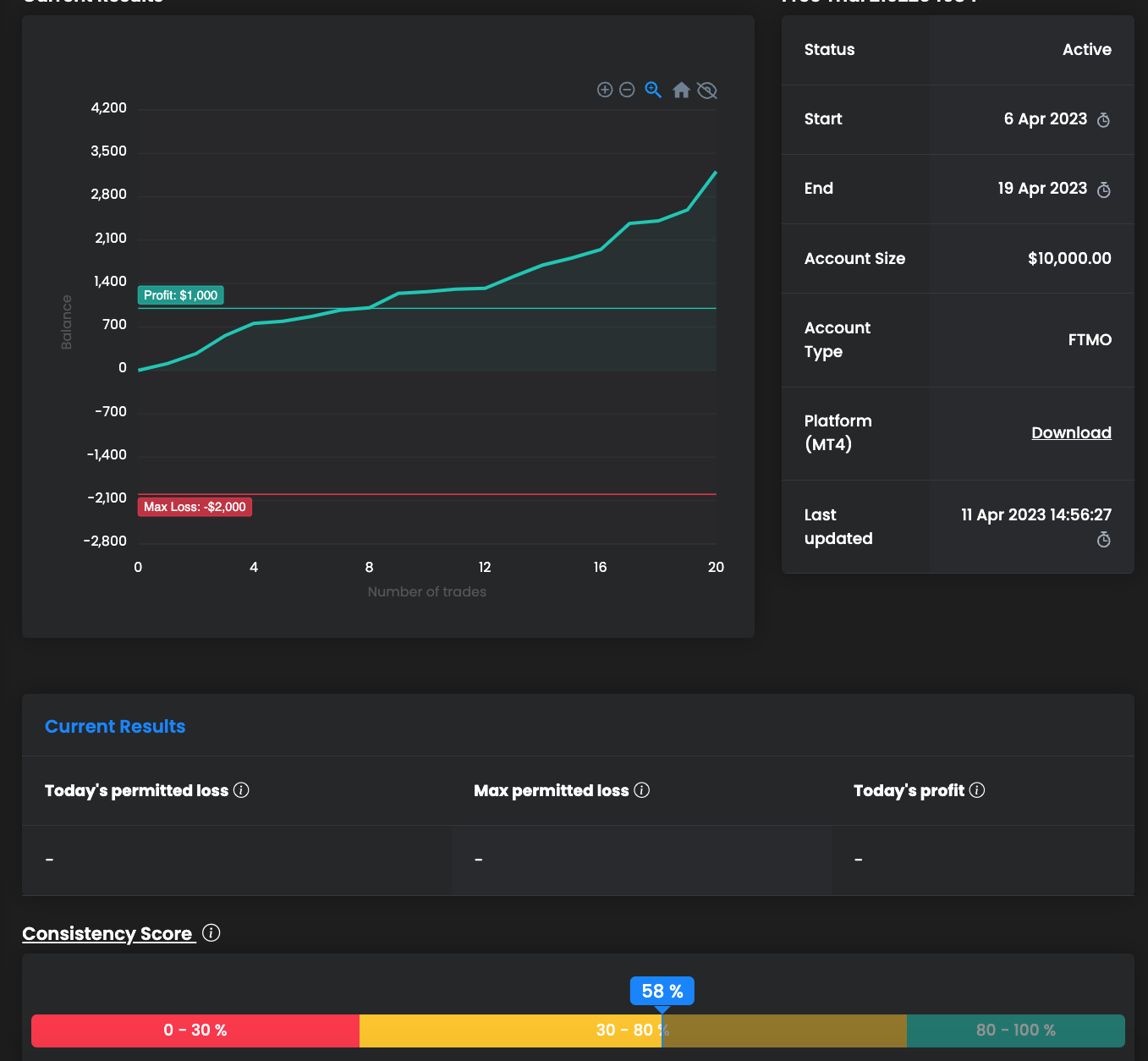This screenshot has width=1148, height=1061.
Task: Zoom in on the balance chart
Action: click(605, 90)
